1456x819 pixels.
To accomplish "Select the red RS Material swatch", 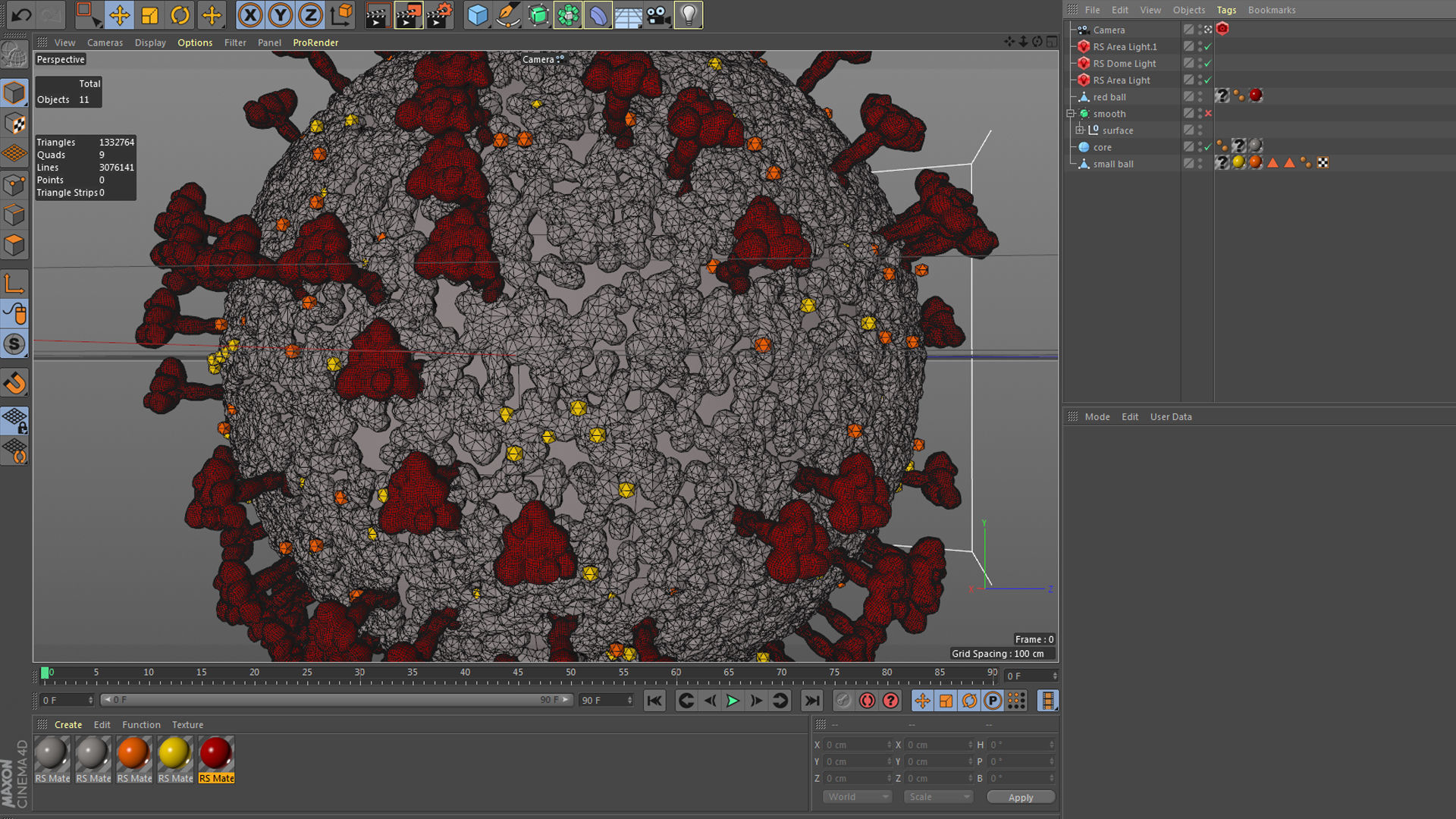I will pos(216,754).
